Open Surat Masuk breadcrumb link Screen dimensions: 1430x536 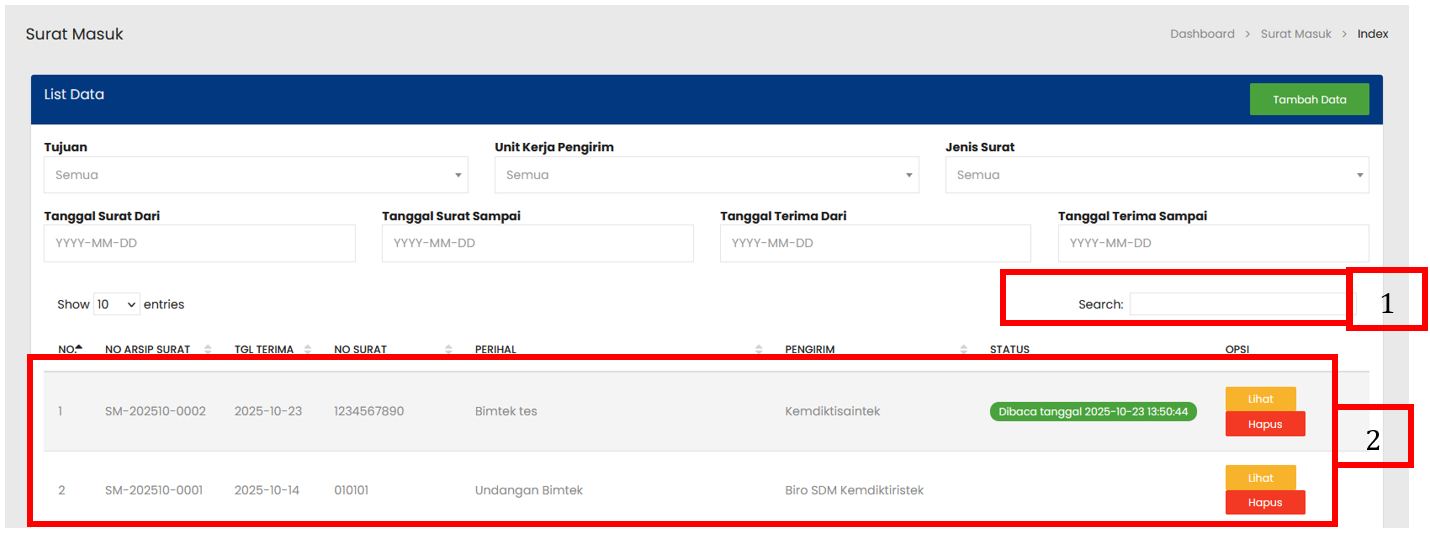(x=1295, y=34)
